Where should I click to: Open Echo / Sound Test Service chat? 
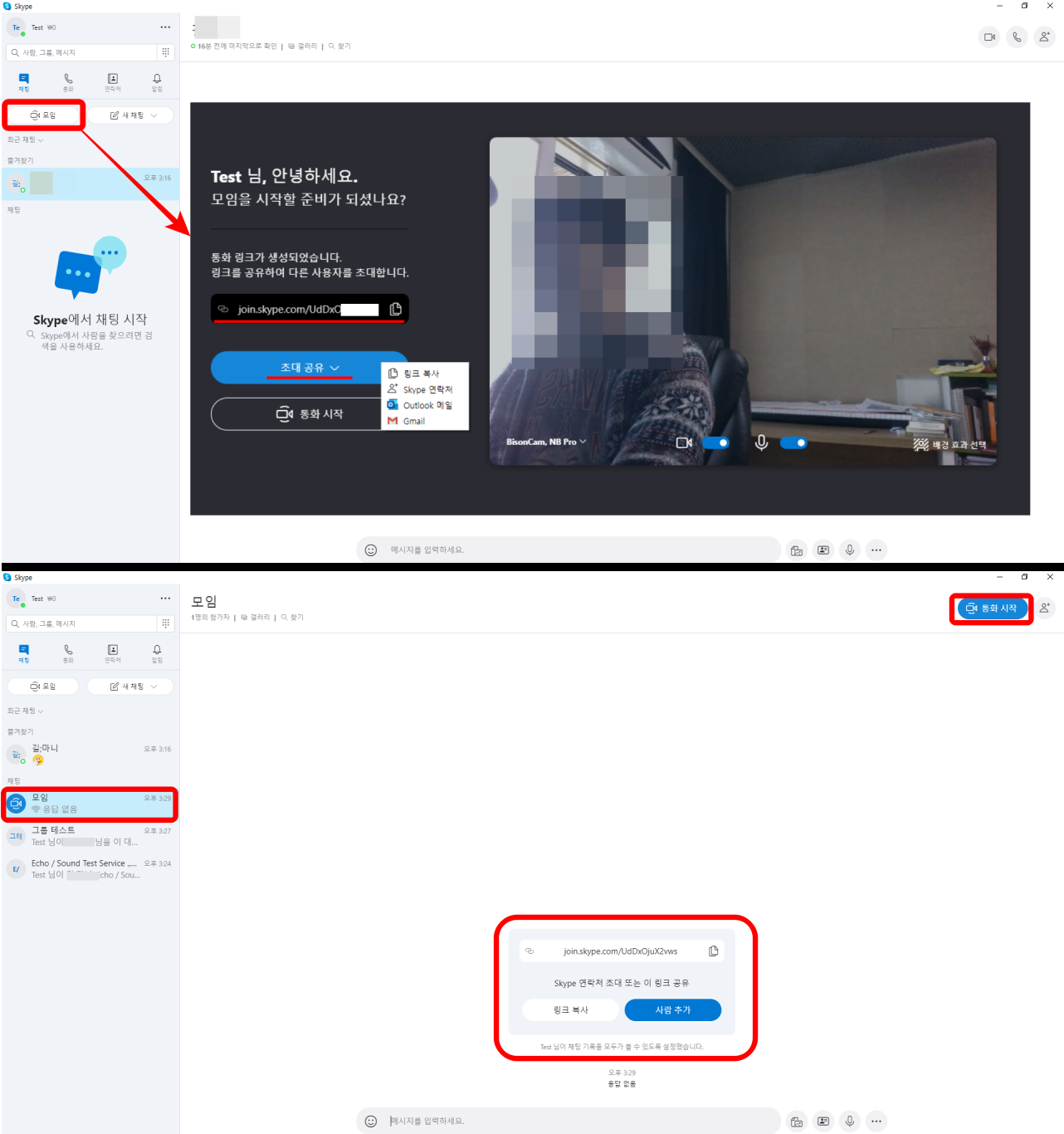coord(90,869)
